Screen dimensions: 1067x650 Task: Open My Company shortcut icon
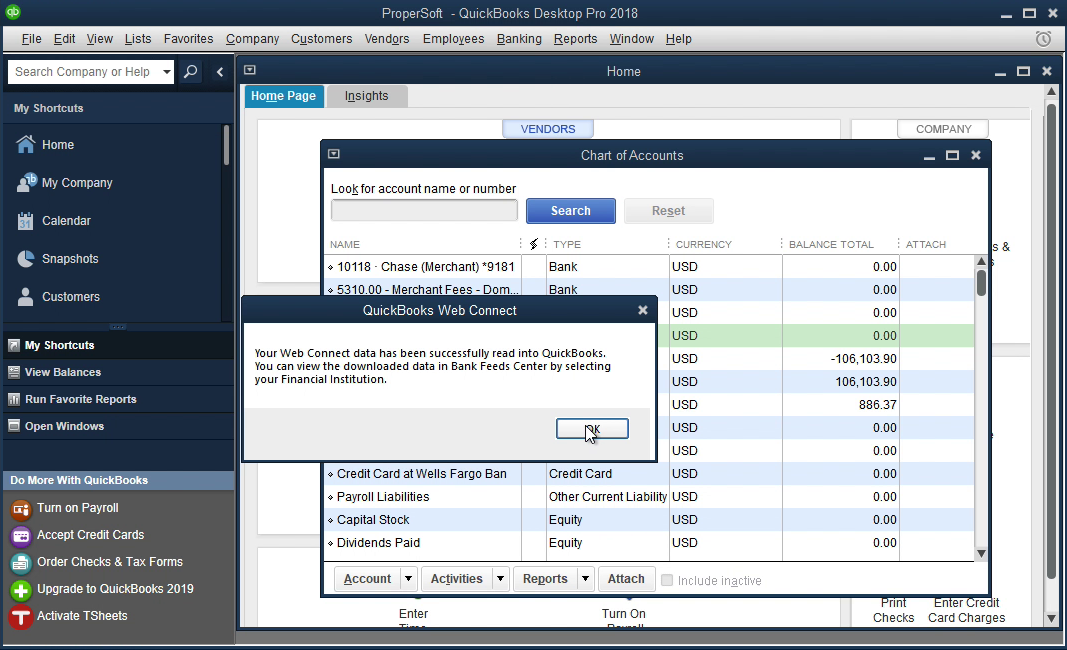[x=27, y=182]
